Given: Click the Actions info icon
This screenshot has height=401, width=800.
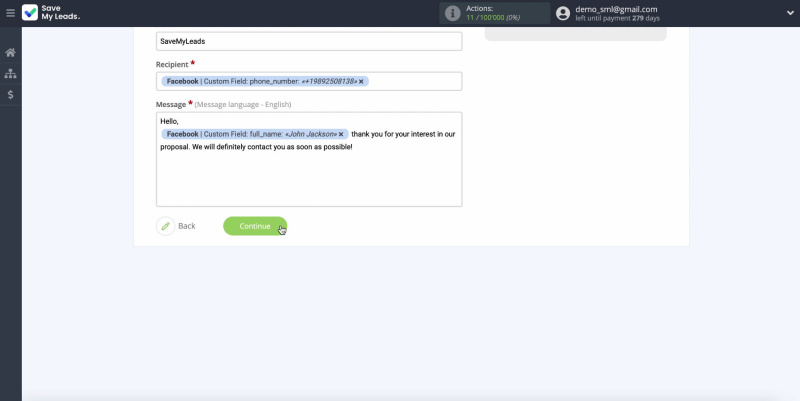Looking at the screenshot, I should point(453,13).
